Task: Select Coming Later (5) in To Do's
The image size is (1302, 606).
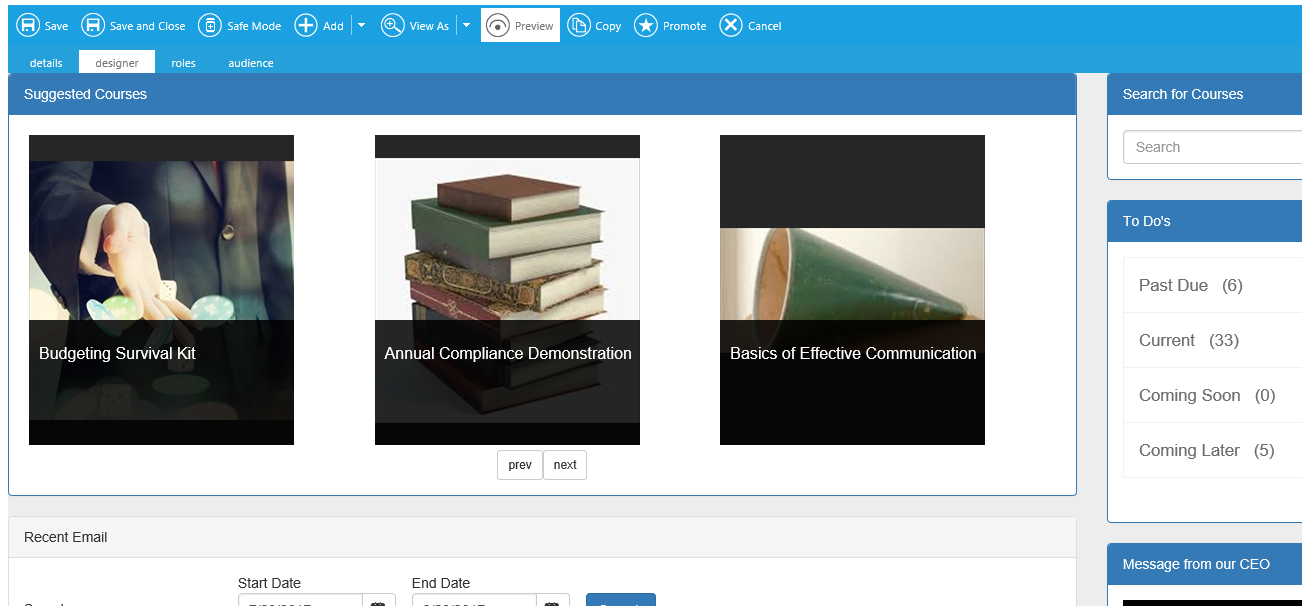Action: click(x=1206, y=450)
